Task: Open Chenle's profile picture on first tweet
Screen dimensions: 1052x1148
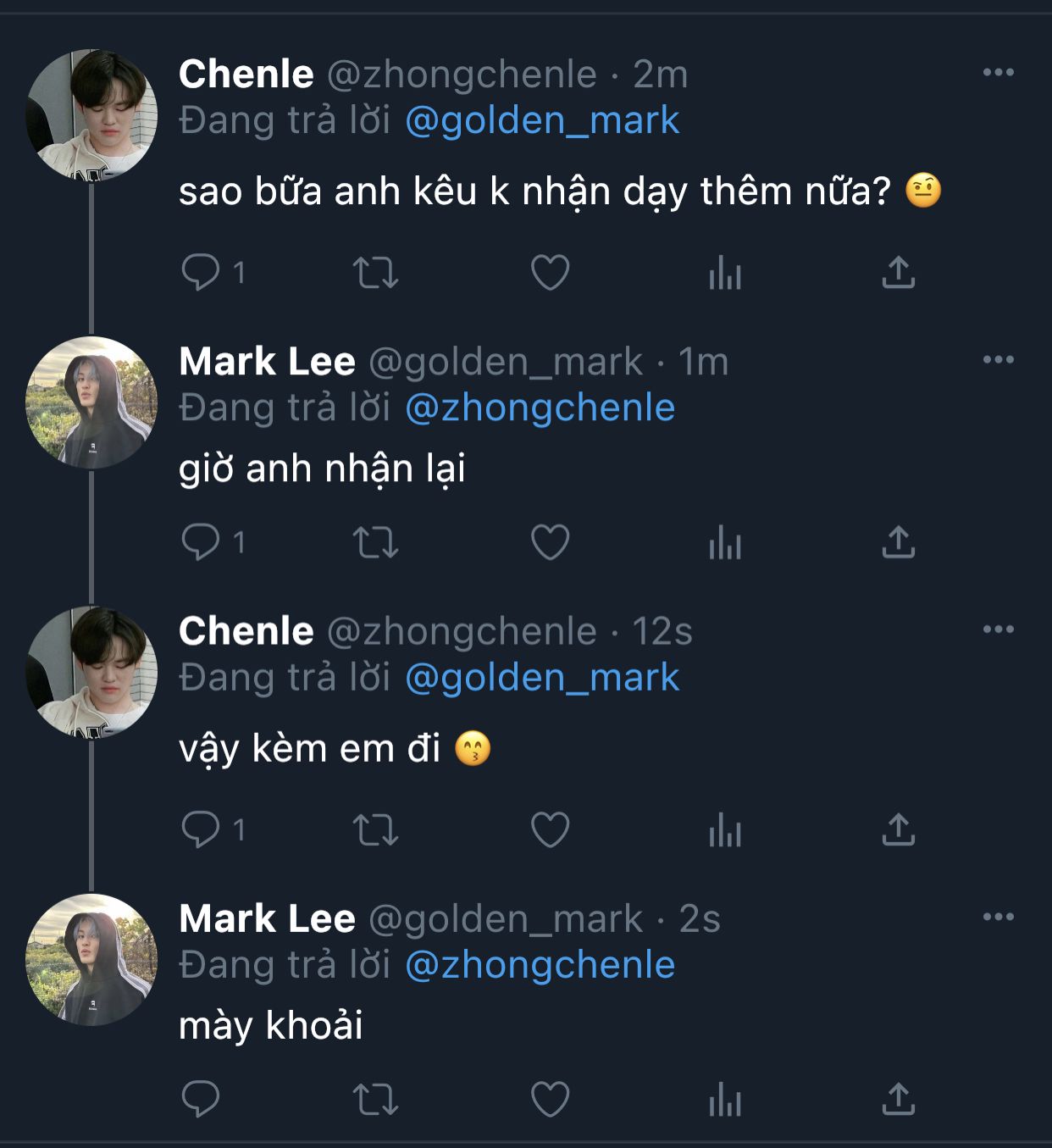Action: 91,114
